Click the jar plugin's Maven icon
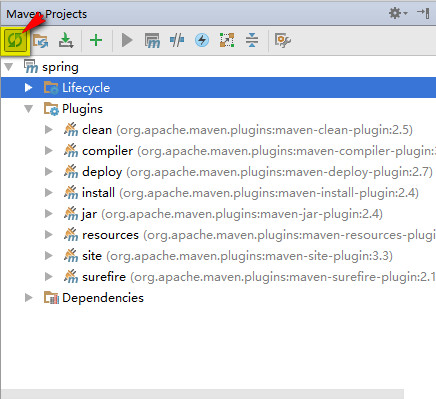Image resolution: width=436 pixels, height=399 pixels. point(71,214)
